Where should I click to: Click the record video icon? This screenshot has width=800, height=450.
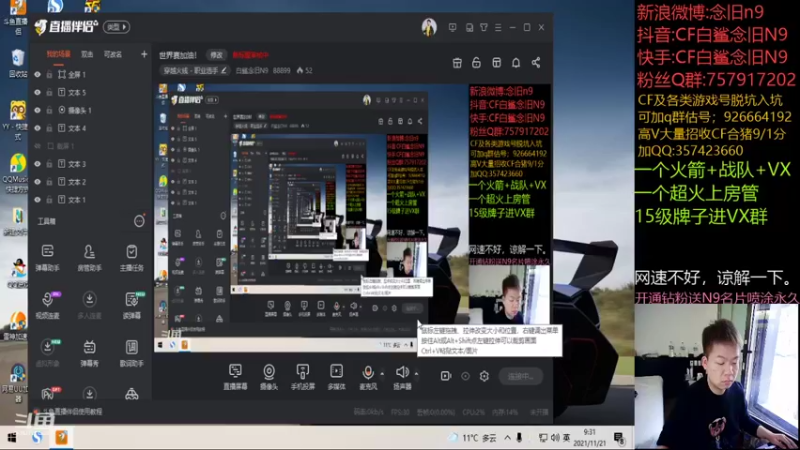coord(446,376)
